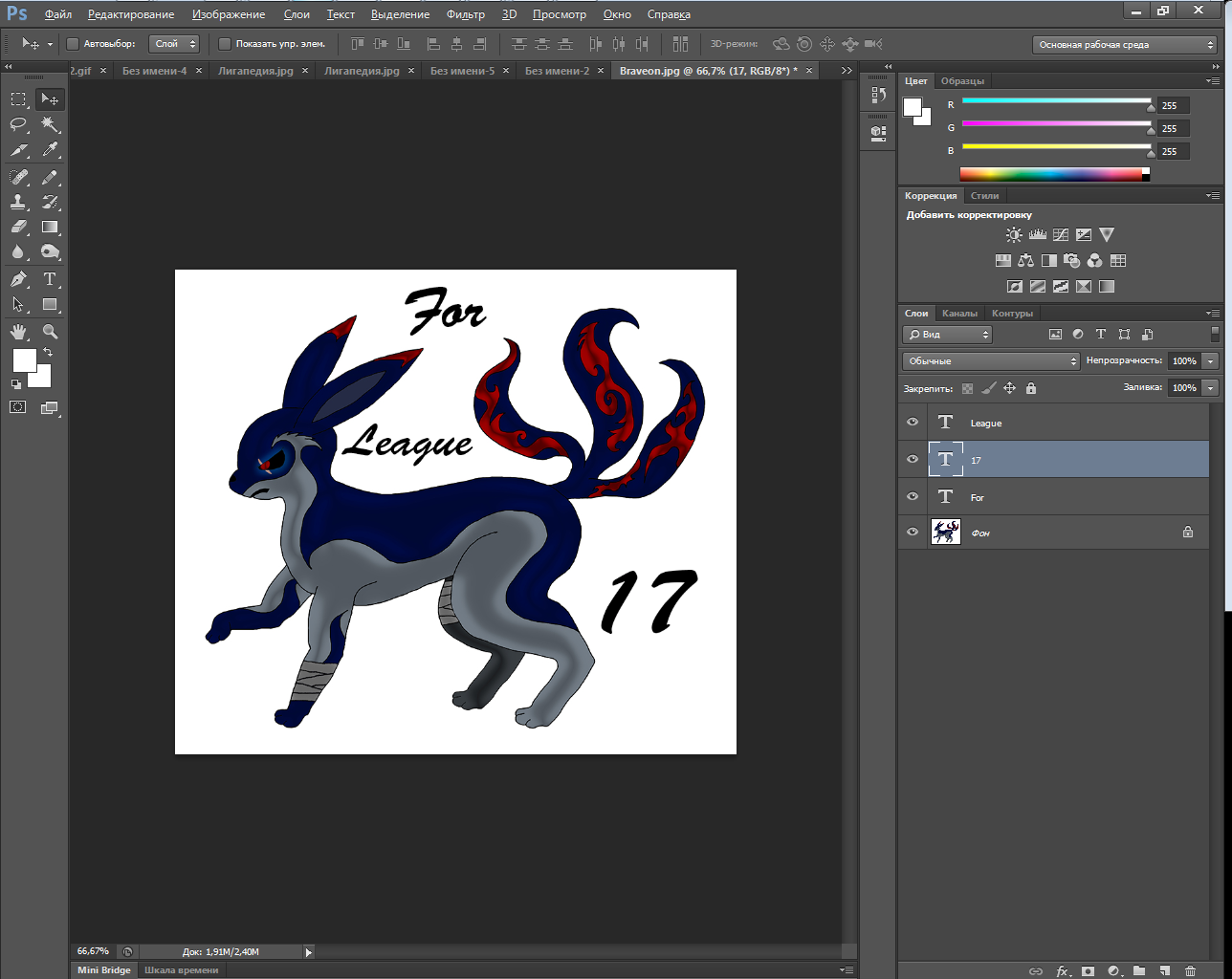Open the status bar info arrow
Screen dimensions: 1232x979
308,952
